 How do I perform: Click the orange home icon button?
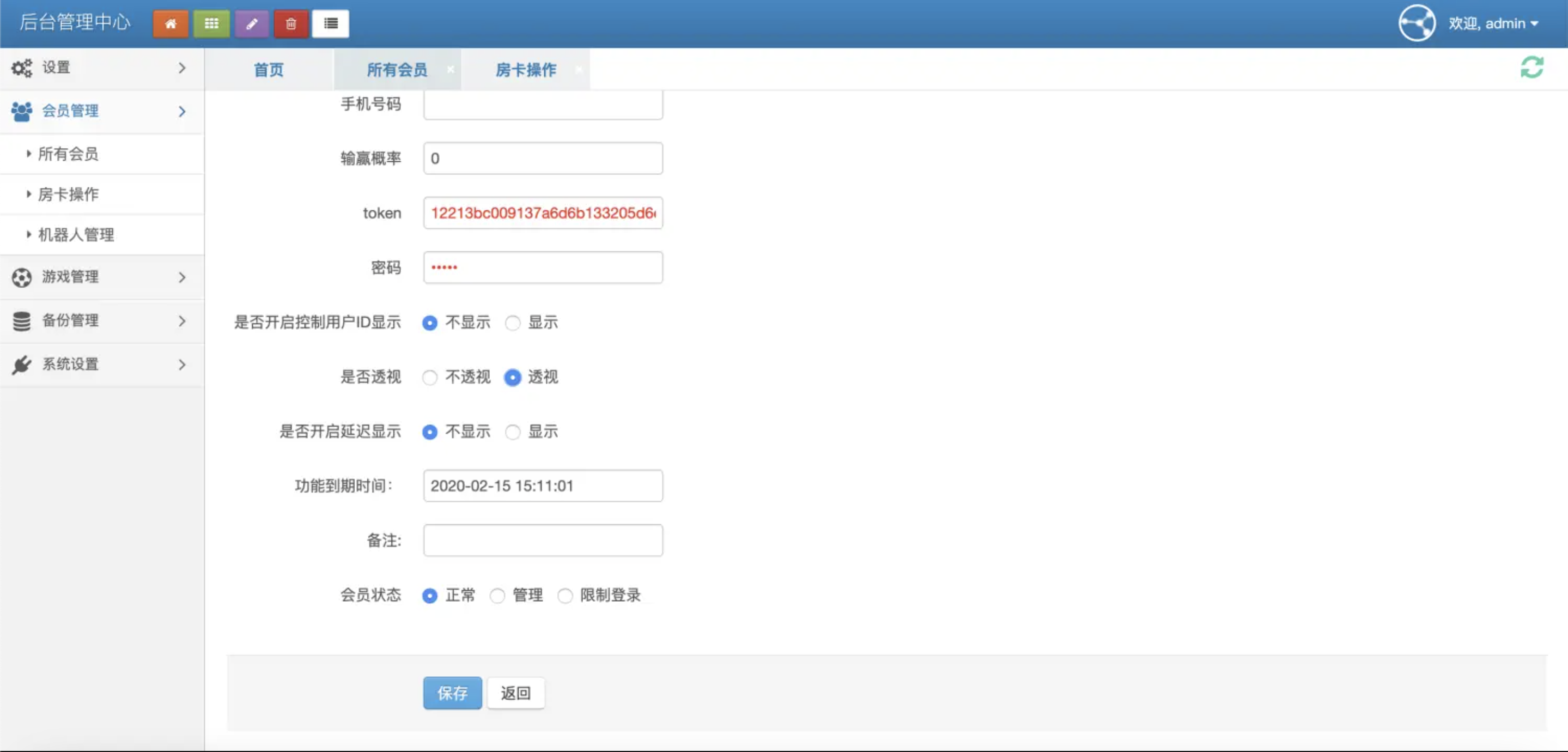pyautogui.click(x=171, y=24)
